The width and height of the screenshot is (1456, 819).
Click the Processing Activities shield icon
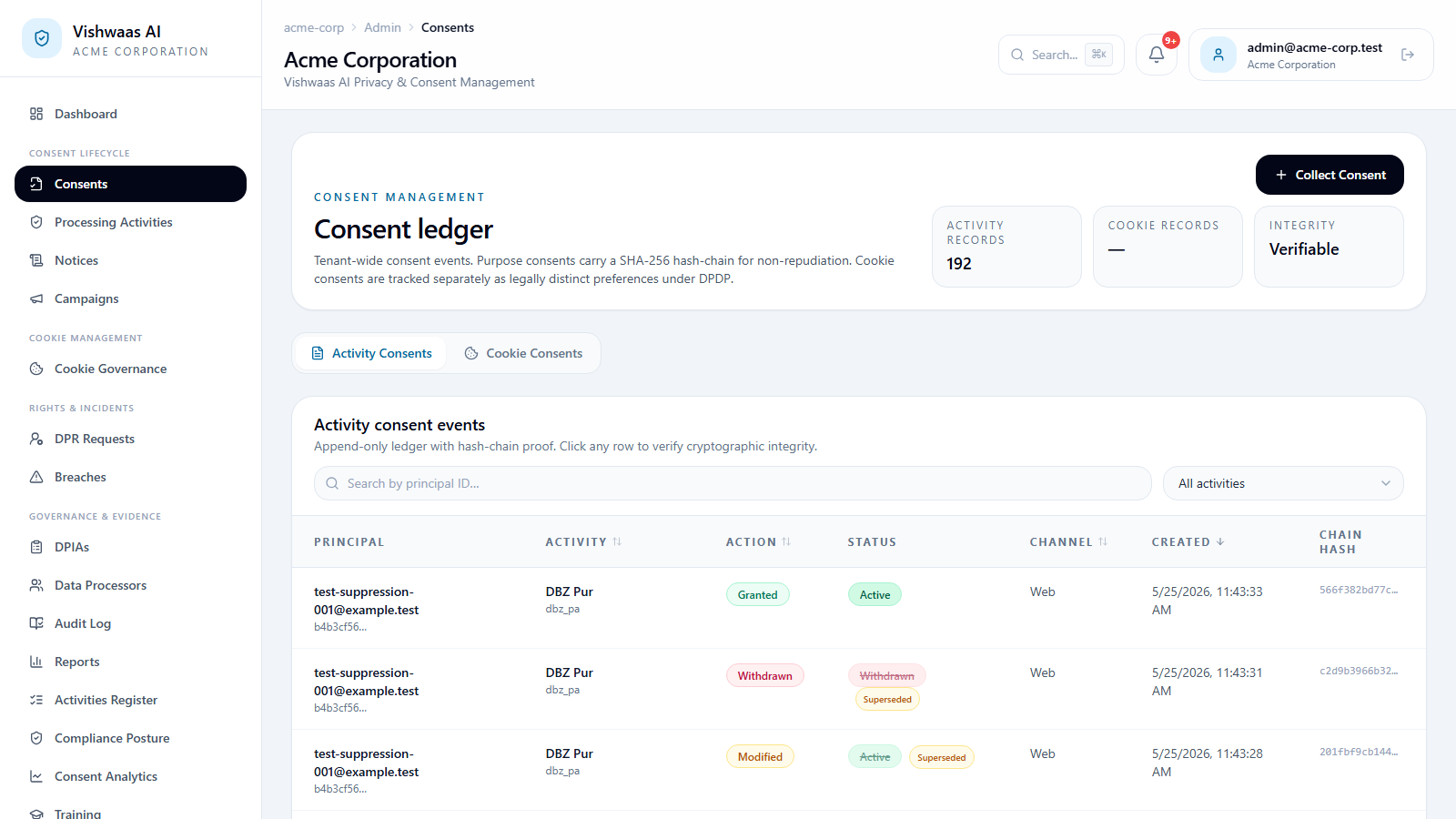coord(36,222)
